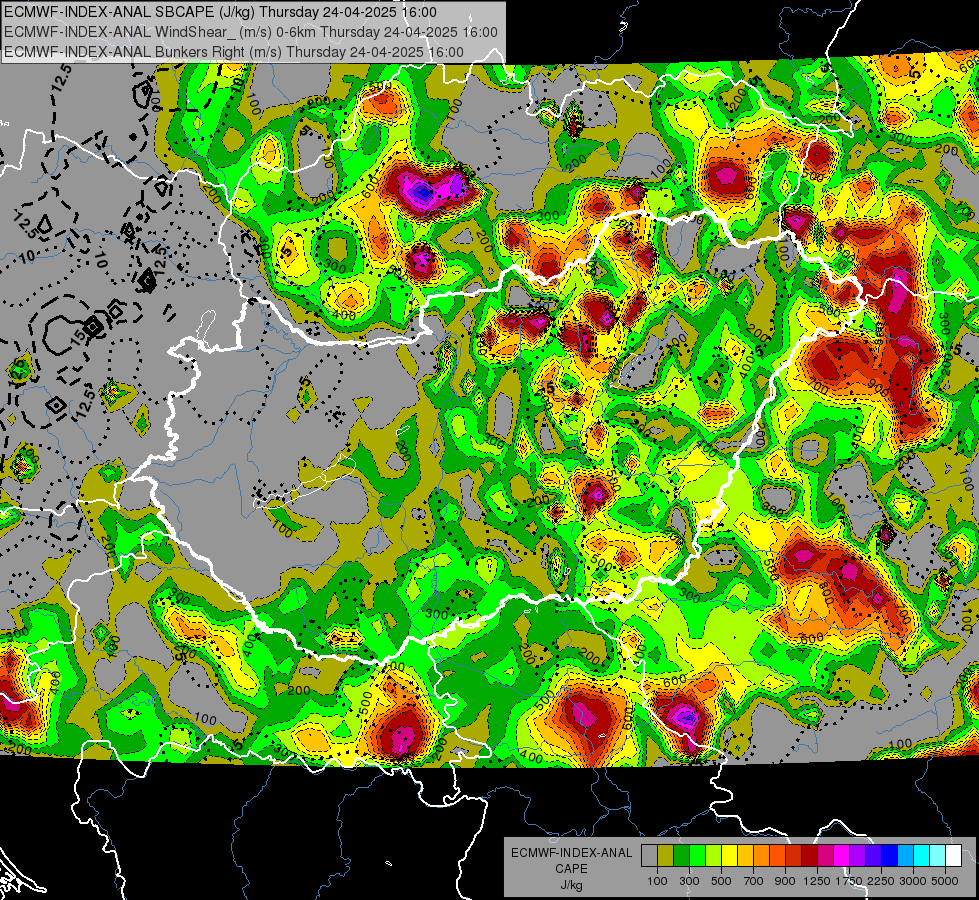This screenshot has height=900, width=979.
Task: Click the J/kg legend unit
Action: coord(571,885)
